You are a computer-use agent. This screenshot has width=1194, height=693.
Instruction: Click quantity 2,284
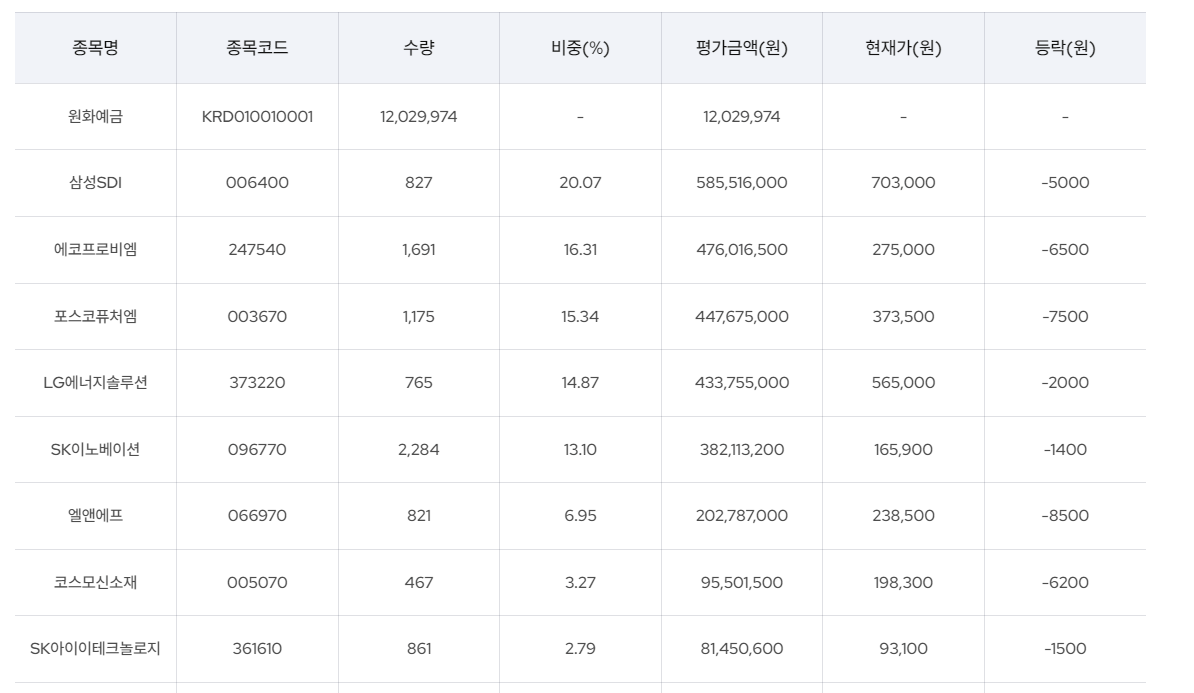(x=419, y=449)
